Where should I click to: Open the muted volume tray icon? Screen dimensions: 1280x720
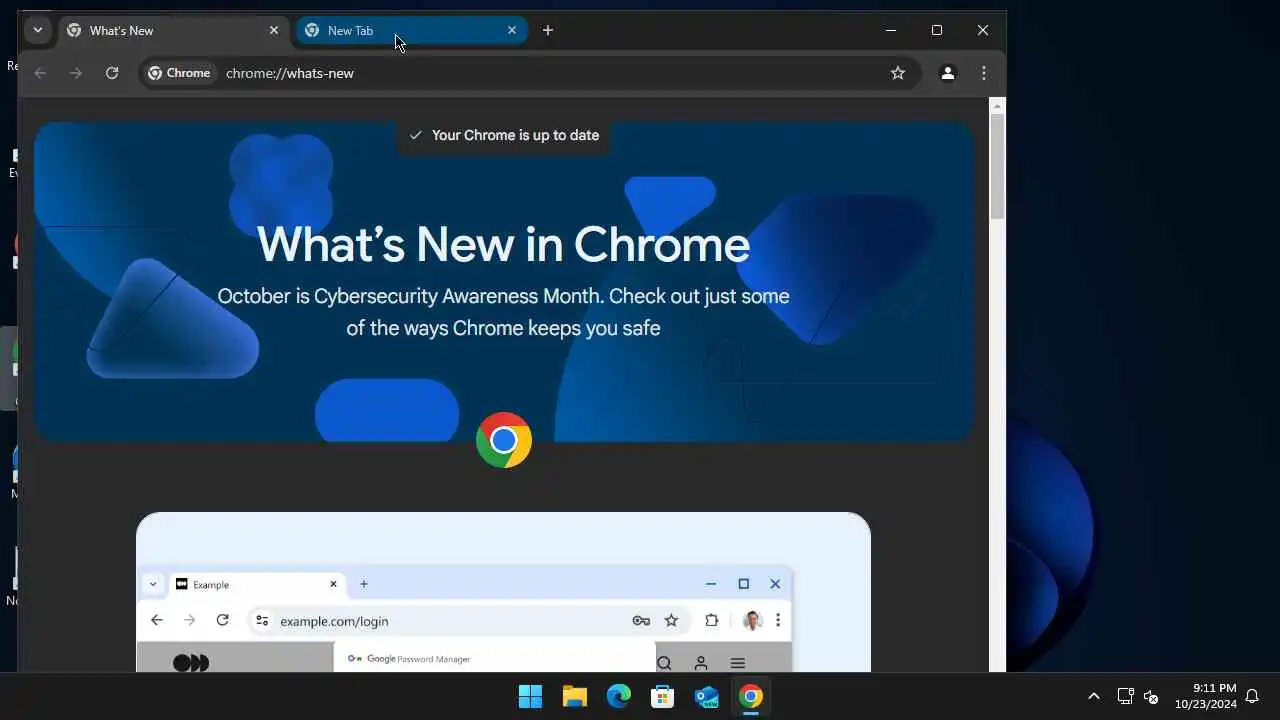click(1151, 696)
